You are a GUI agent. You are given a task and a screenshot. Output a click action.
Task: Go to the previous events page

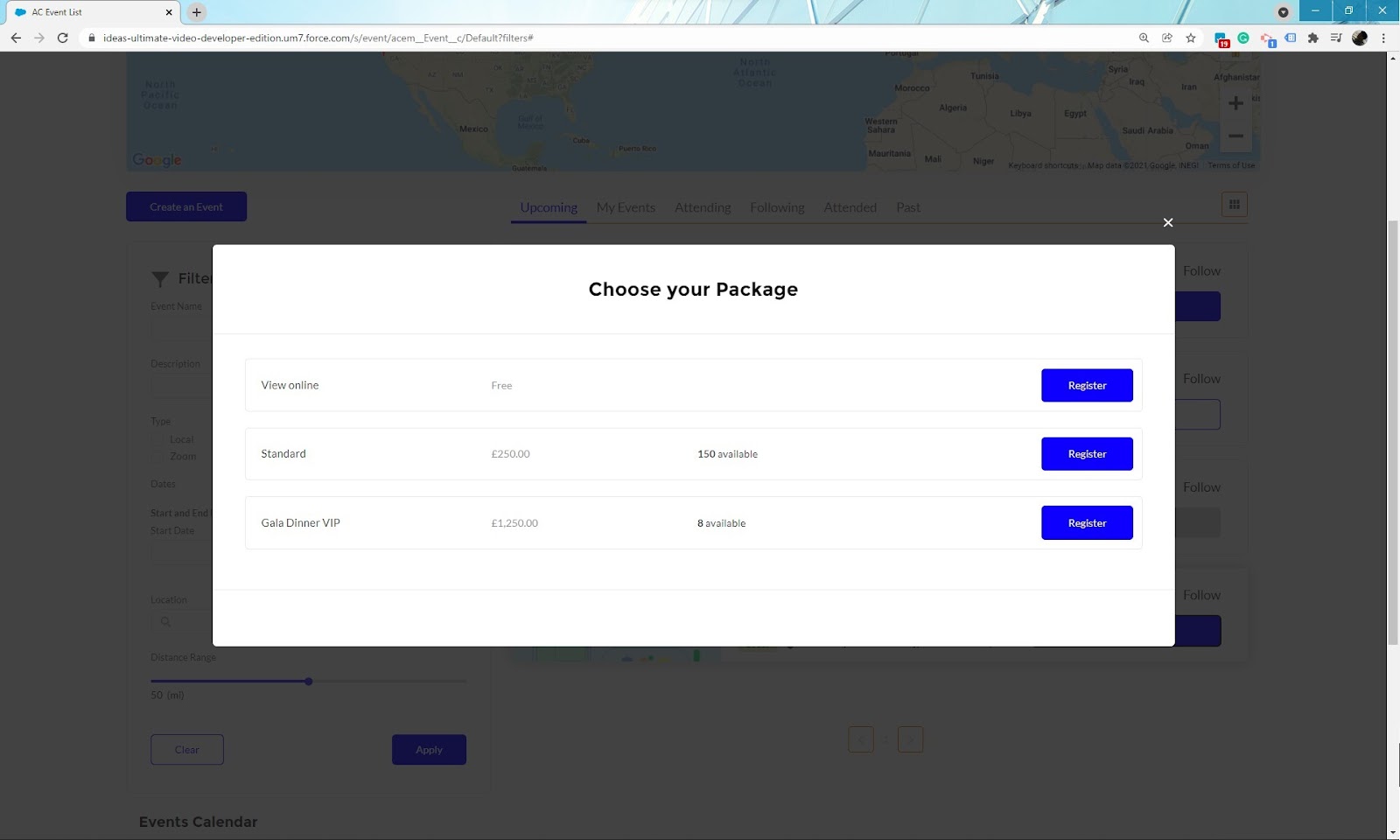pos(861,739)
